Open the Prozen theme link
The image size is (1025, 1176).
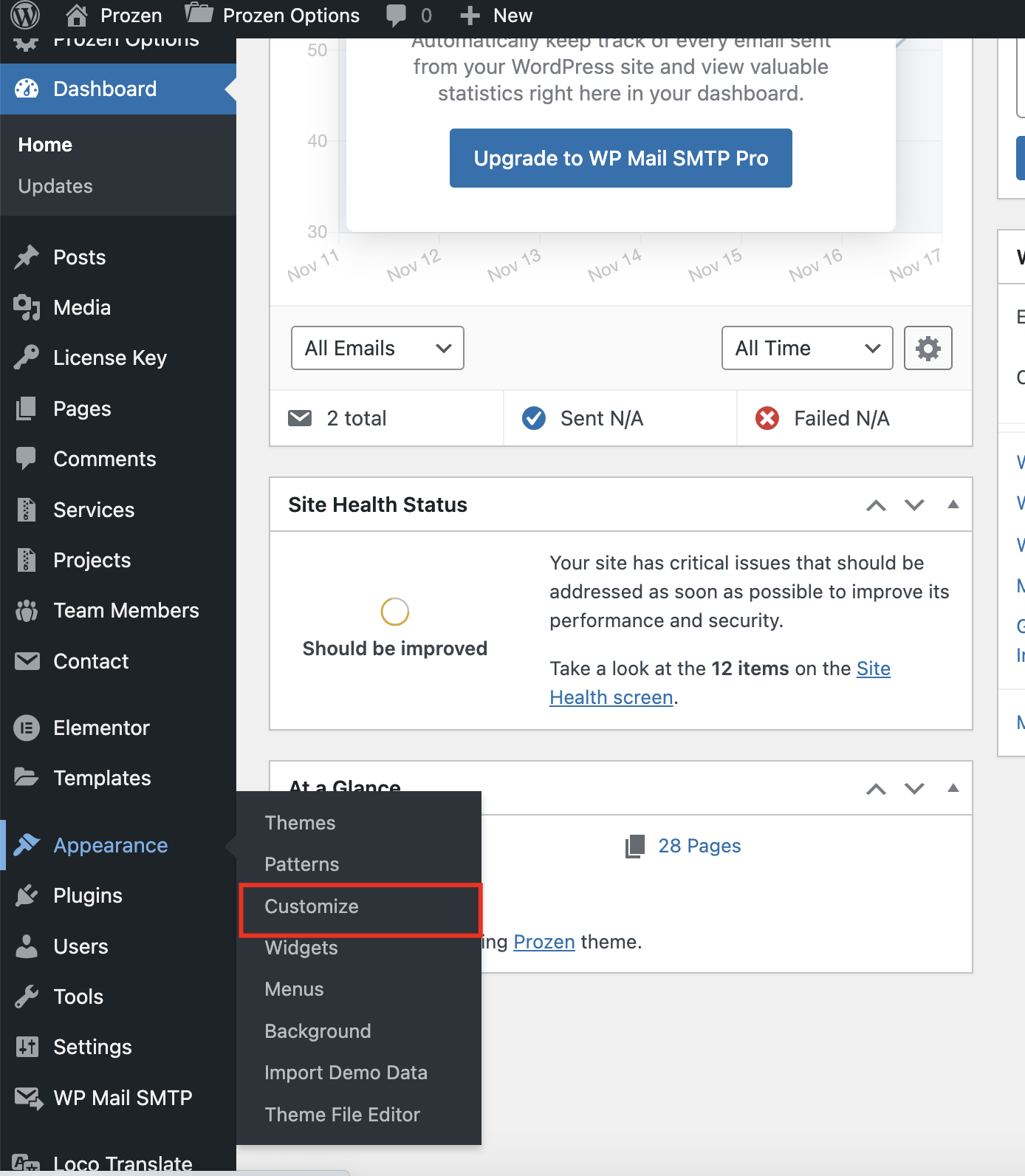(x=544, y=942)
